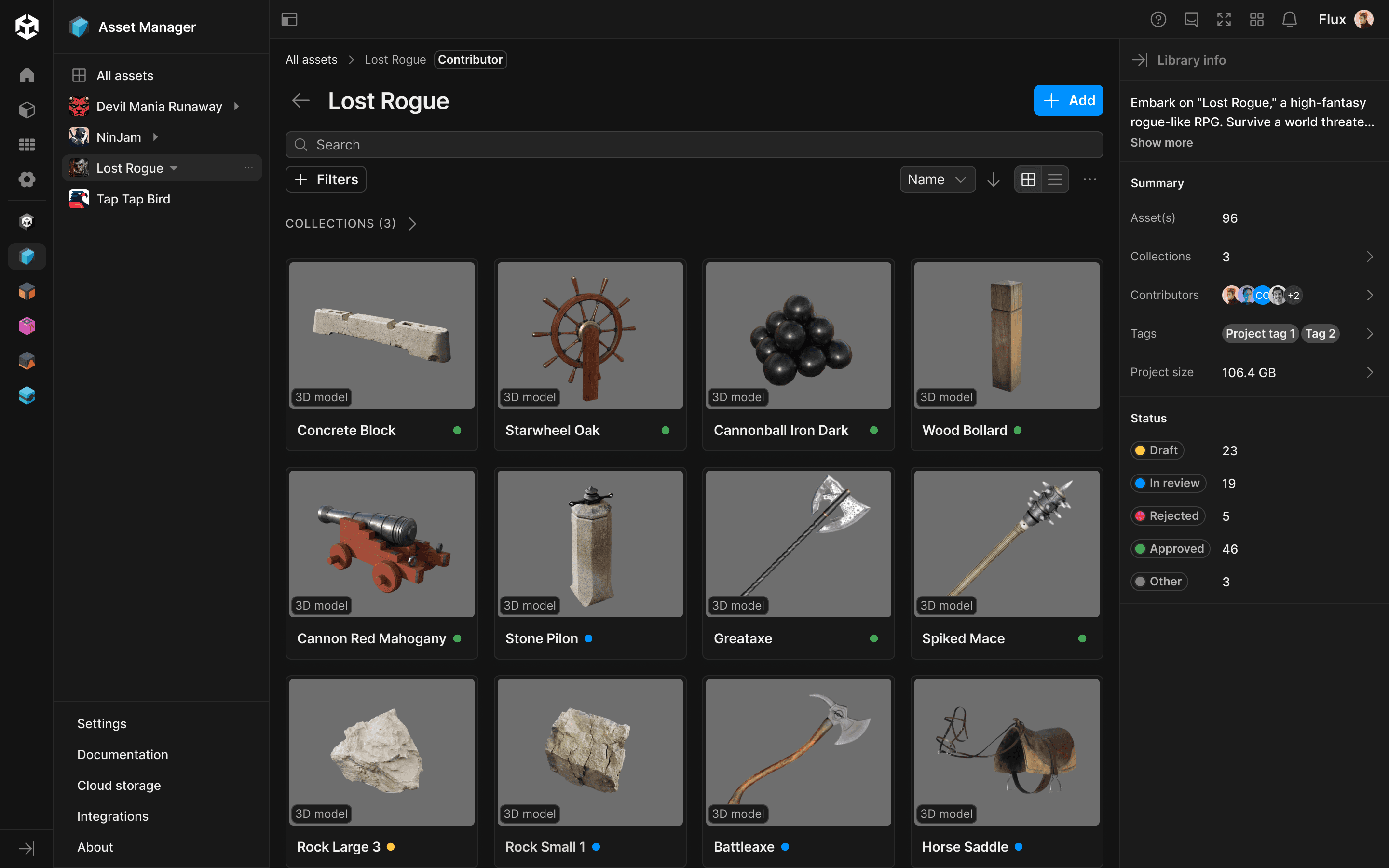Switch to list view layout
Viewport: 1389px width, 868px height.
click(x=1055, y=179)
